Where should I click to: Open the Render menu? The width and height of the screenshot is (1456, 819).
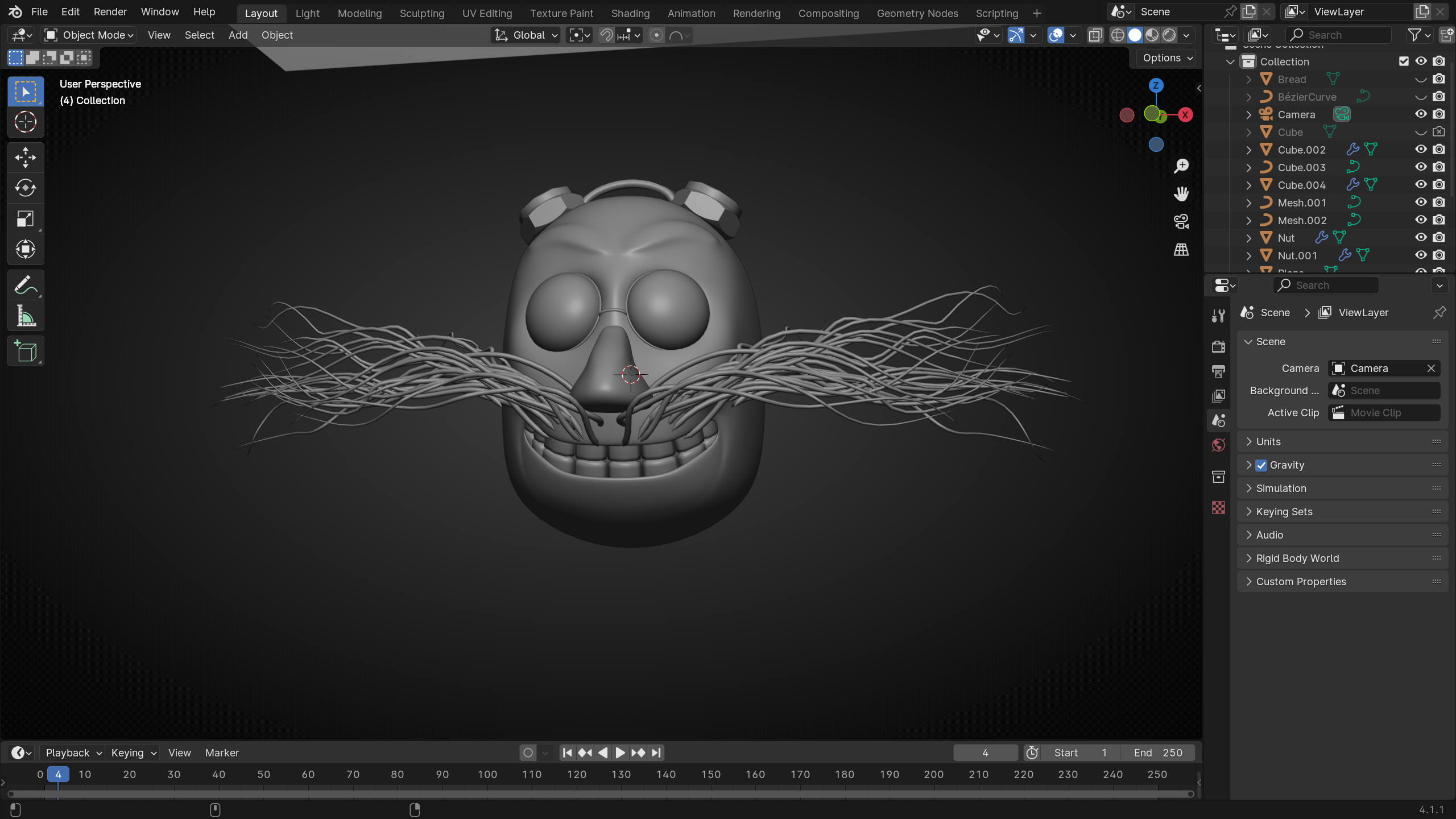click(110, 12)
